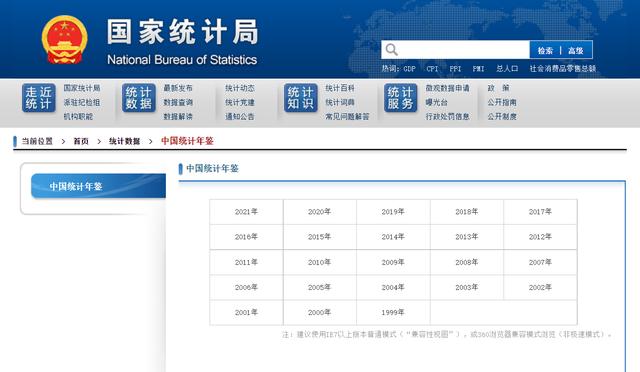Open the 统计词典 menu link
The image size is (640, 372).
[x=340, y=102]
